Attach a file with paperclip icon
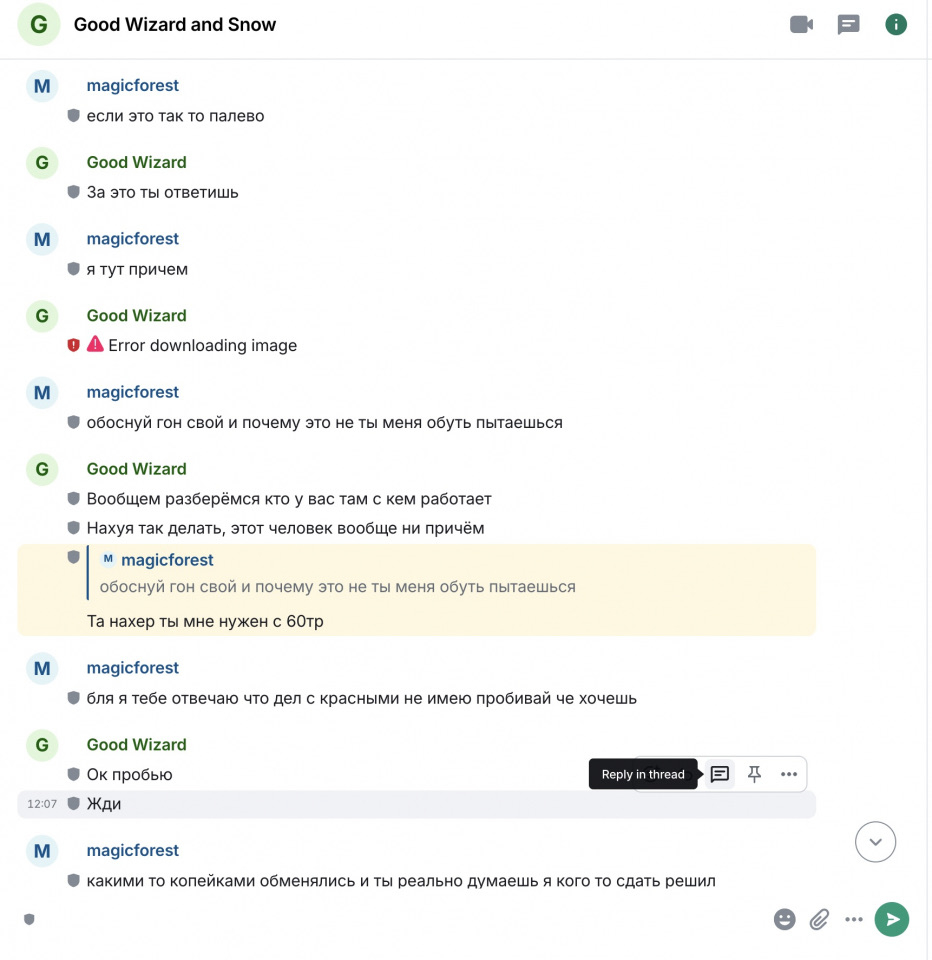 click(819, 919)
